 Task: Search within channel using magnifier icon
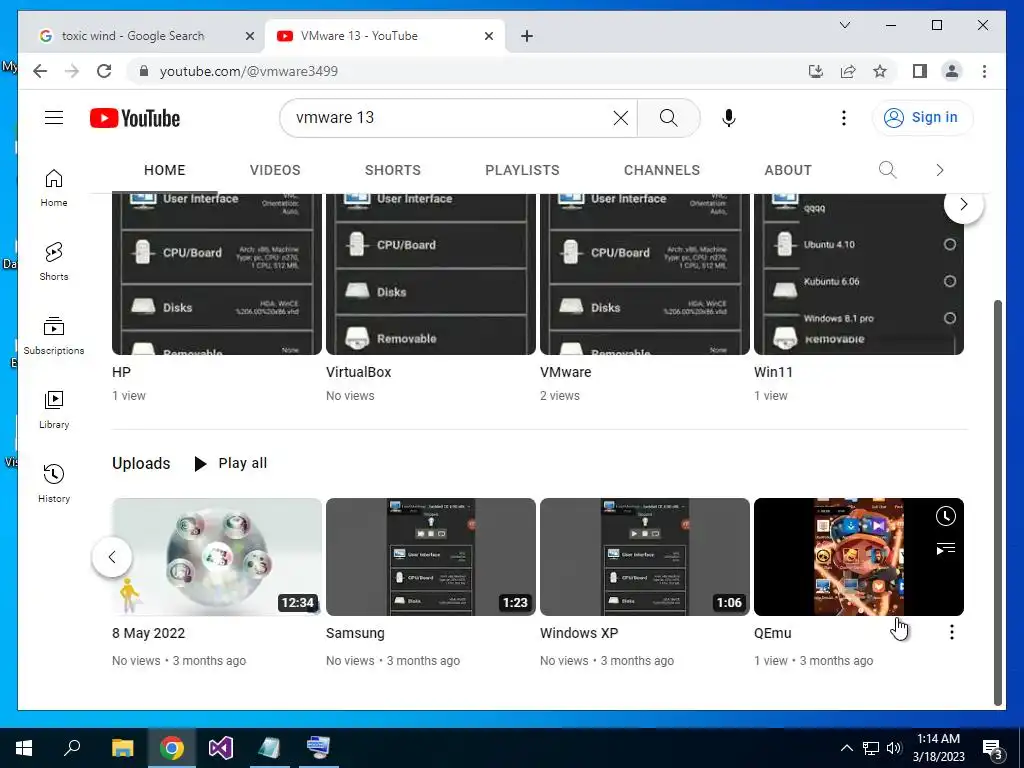[887, 170]
